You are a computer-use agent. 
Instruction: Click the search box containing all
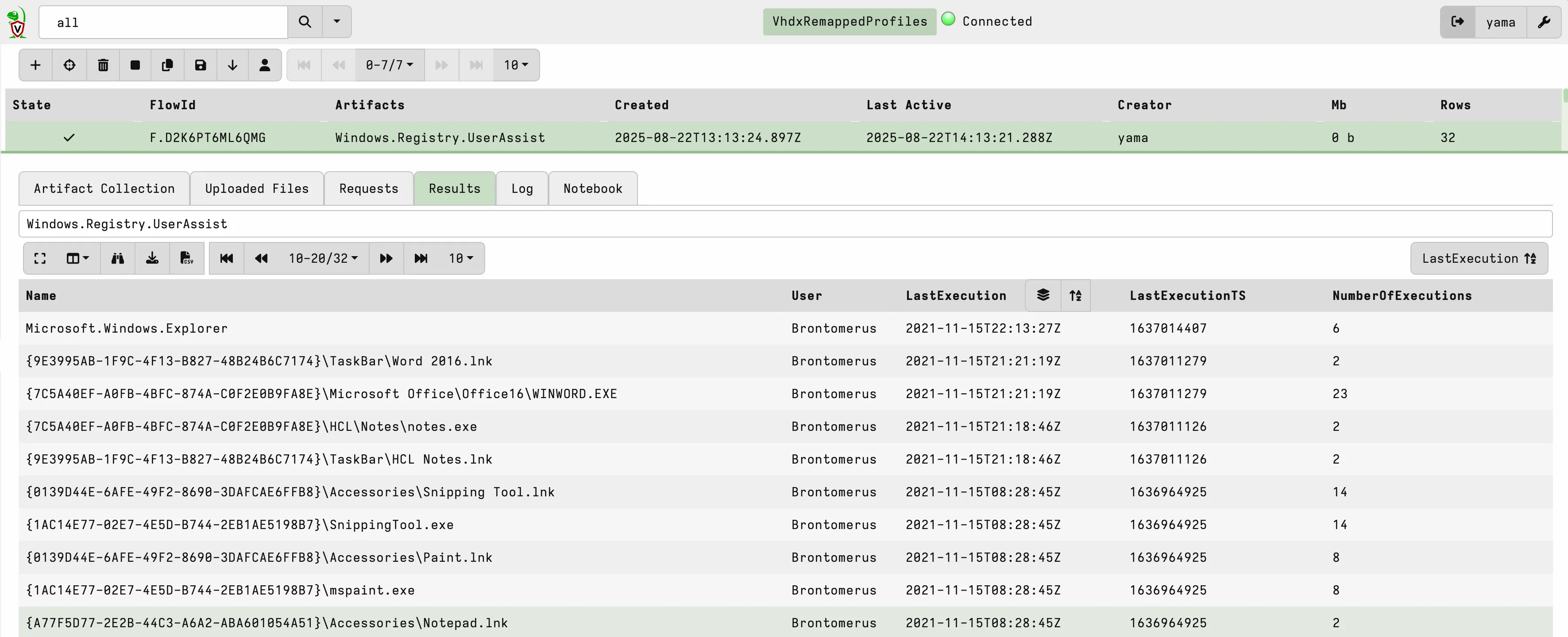click(163, 23)
